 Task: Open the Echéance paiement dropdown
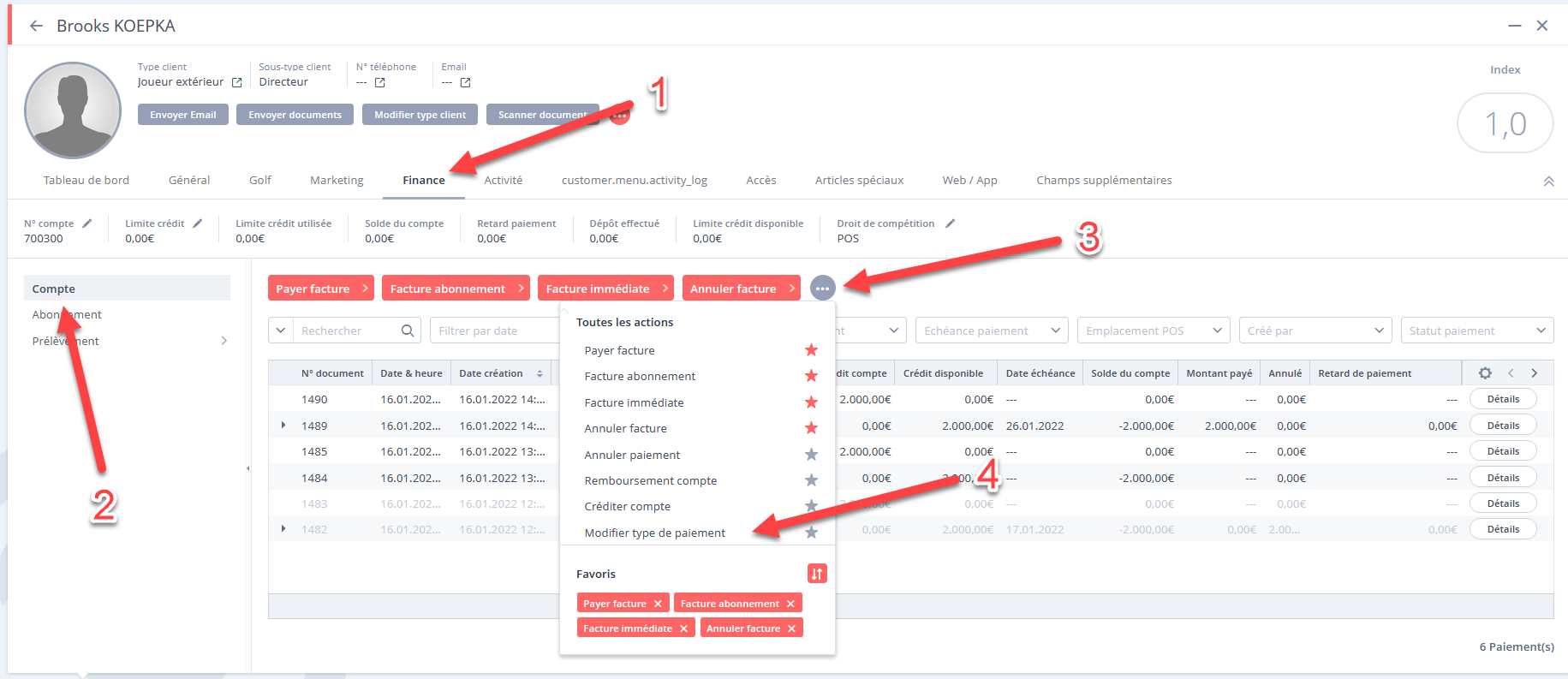pyautogui.click(x=992, y=331)
